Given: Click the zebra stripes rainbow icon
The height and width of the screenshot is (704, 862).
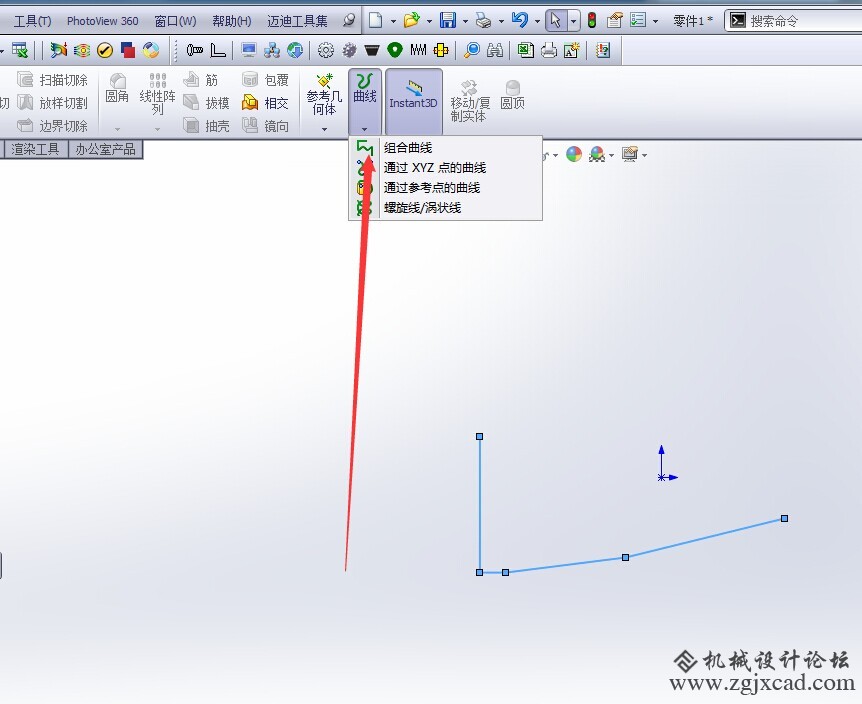Looking at the screenshot, I should click(82, 51).
